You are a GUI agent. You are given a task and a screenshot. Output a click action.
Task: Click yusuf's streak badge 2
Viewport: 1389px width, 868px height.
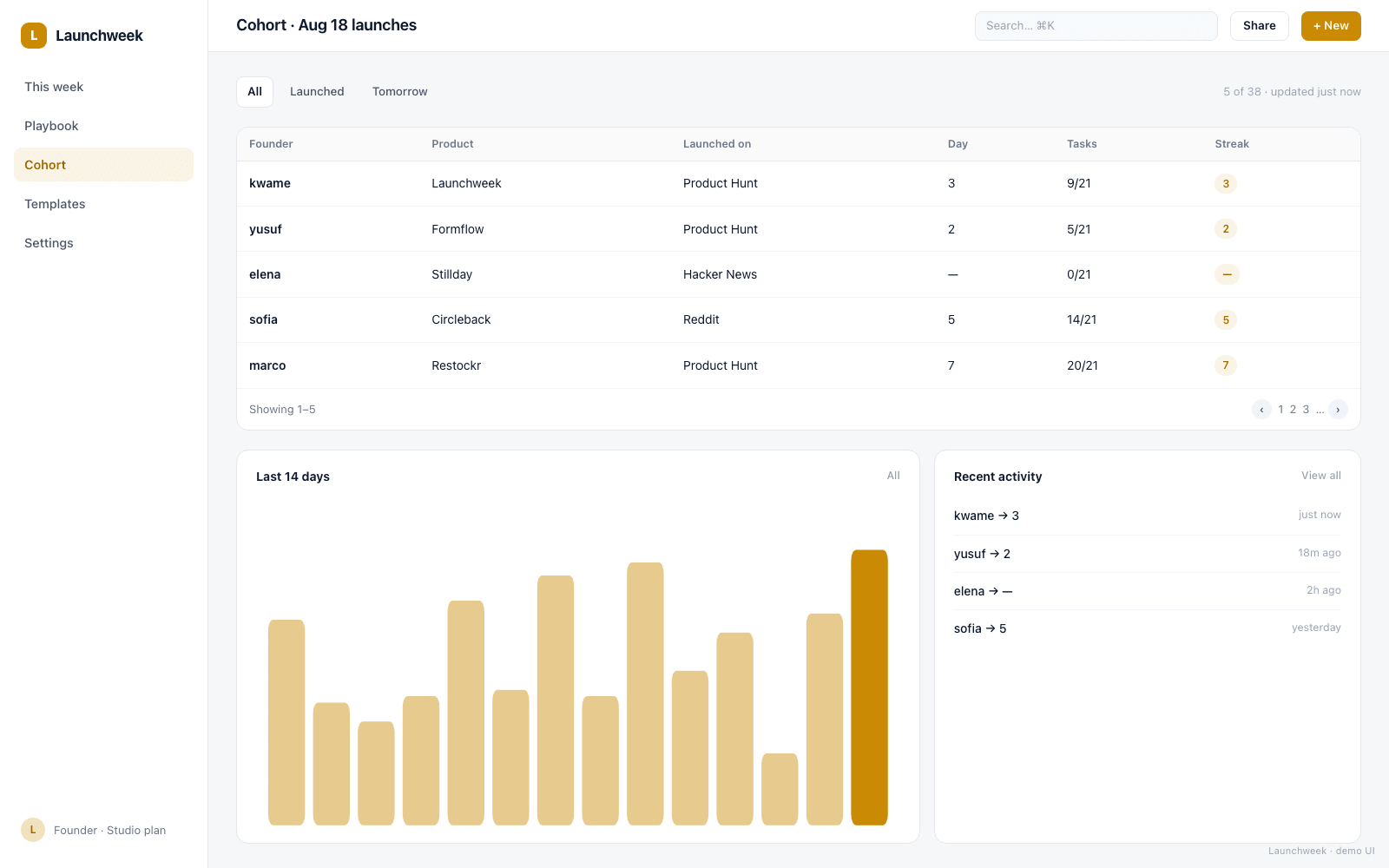point(1226,229)
